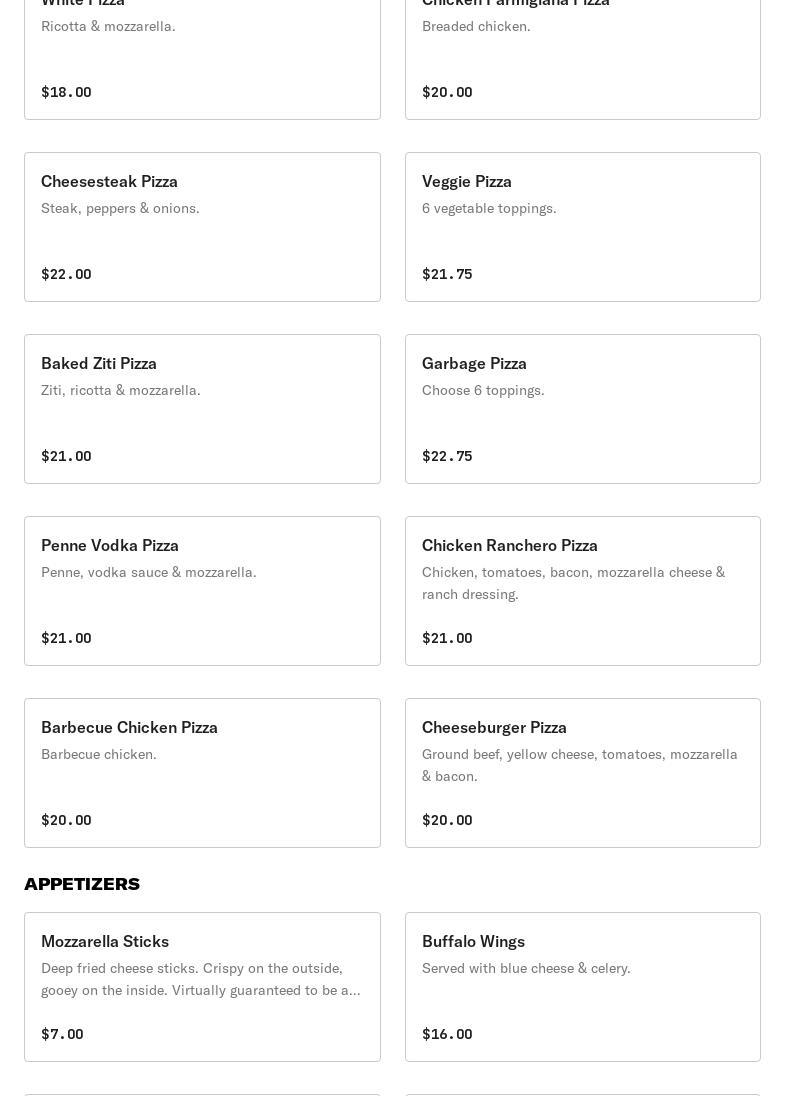Choose the Baked Ziti Pizza item
Screen dimensions: 785x1096
[202, 409]
